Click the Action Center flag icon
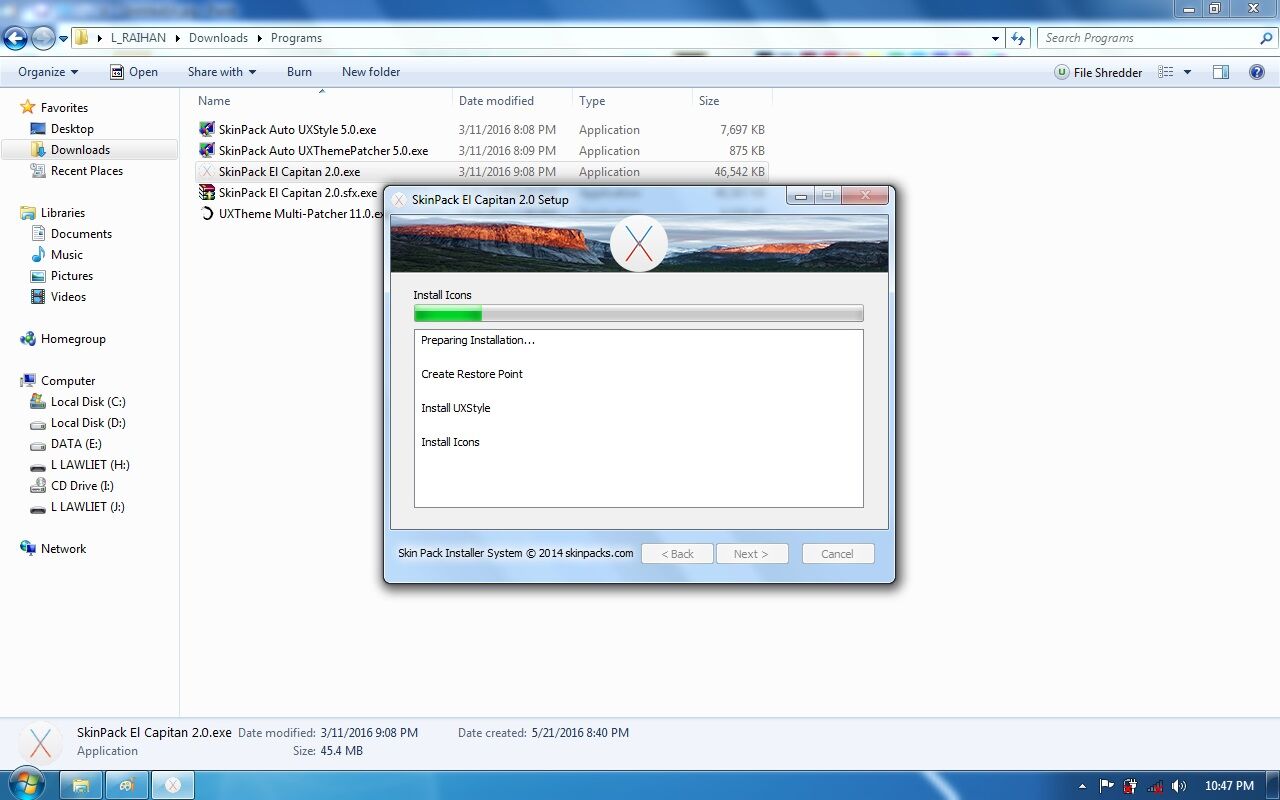 click(1107, 786)
